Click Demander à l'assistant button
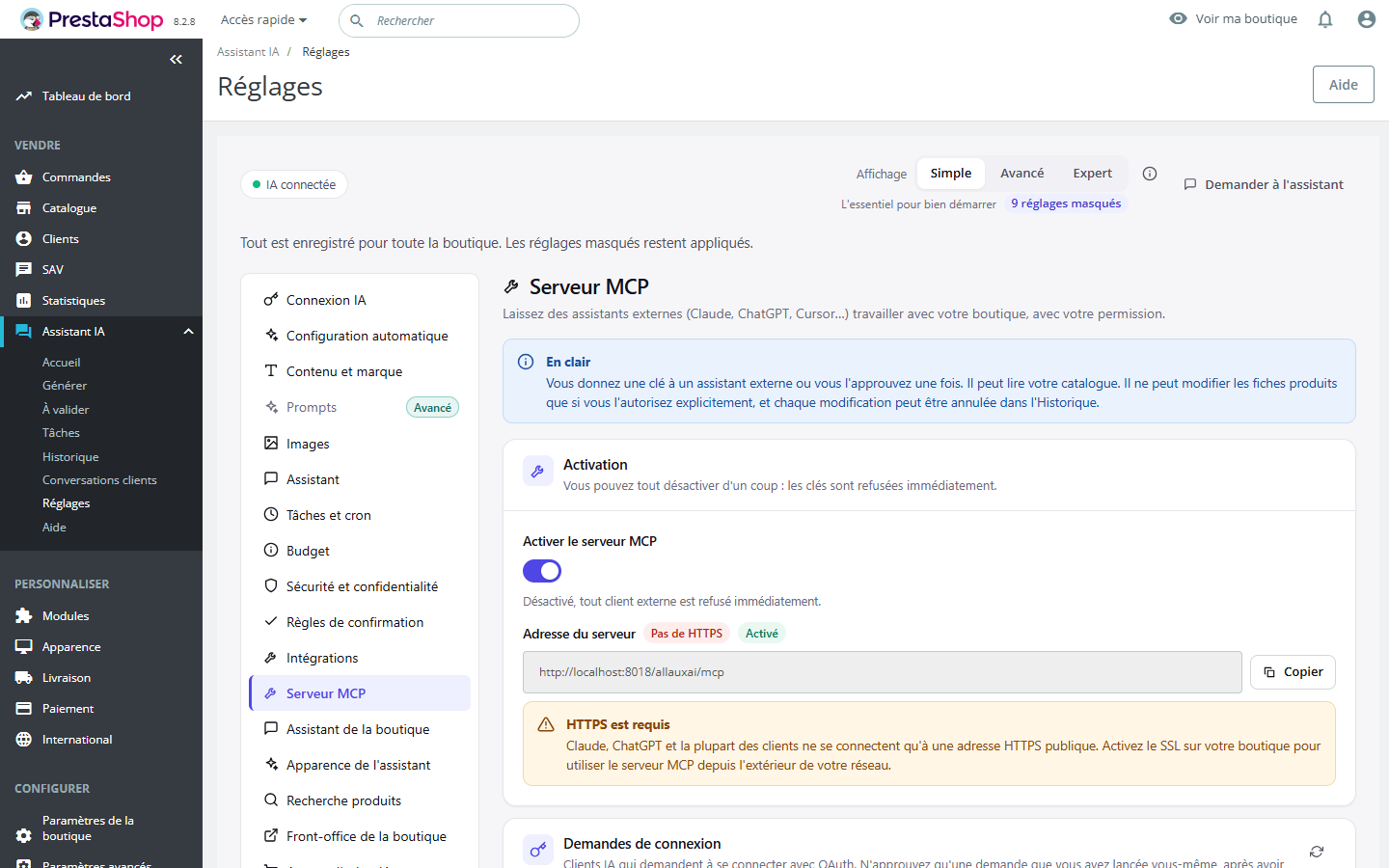Viewport: 1389px width, 868px height. pyautogui.click(x=1264, y=184)
